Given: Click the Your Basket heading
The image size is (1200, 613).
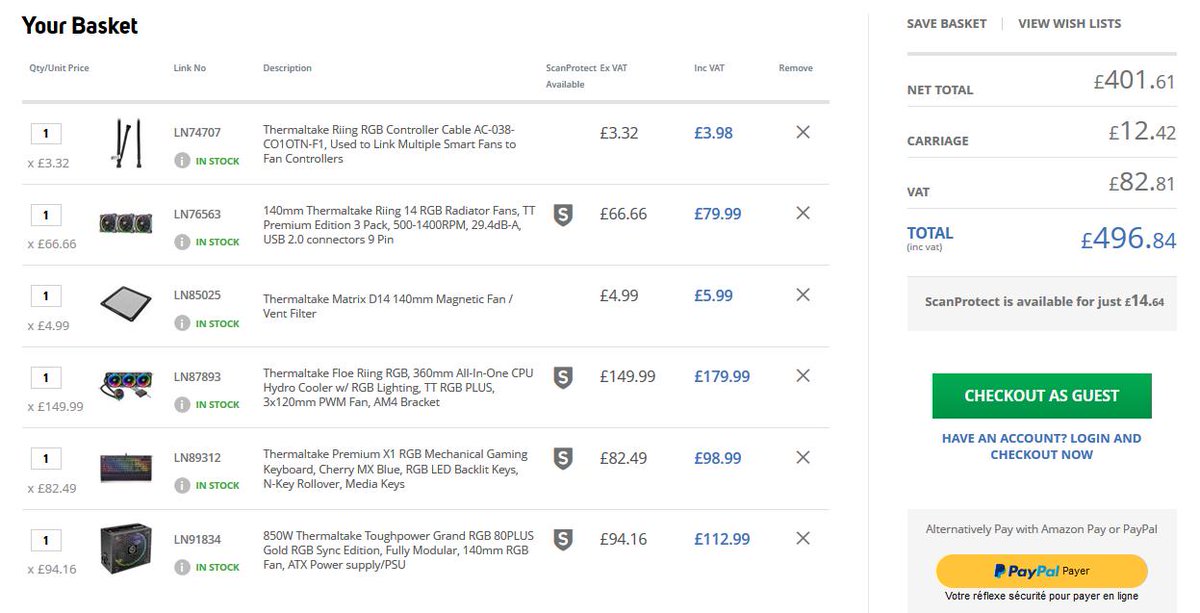Looking at the screenshot, I should coord(80,25).
